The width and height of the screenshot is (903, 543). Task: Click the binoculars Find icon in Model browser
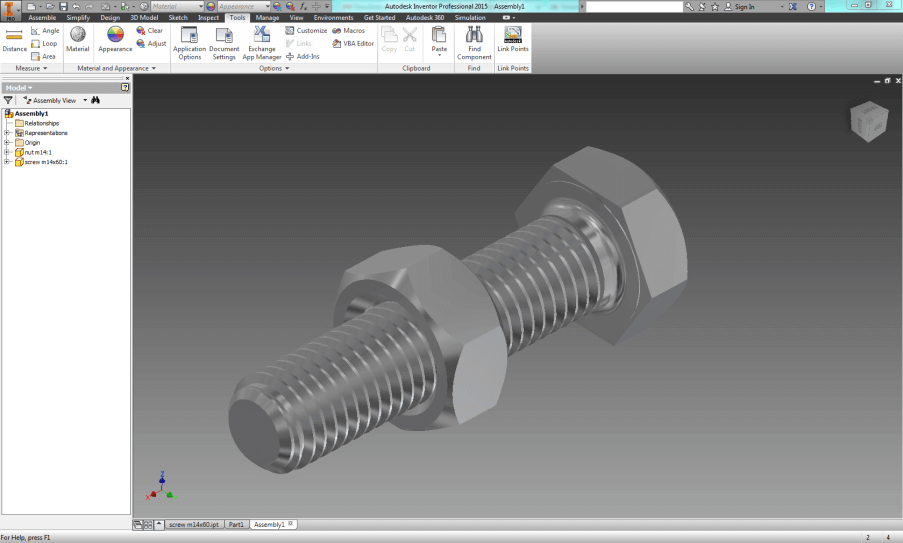[x=96, y=100]
